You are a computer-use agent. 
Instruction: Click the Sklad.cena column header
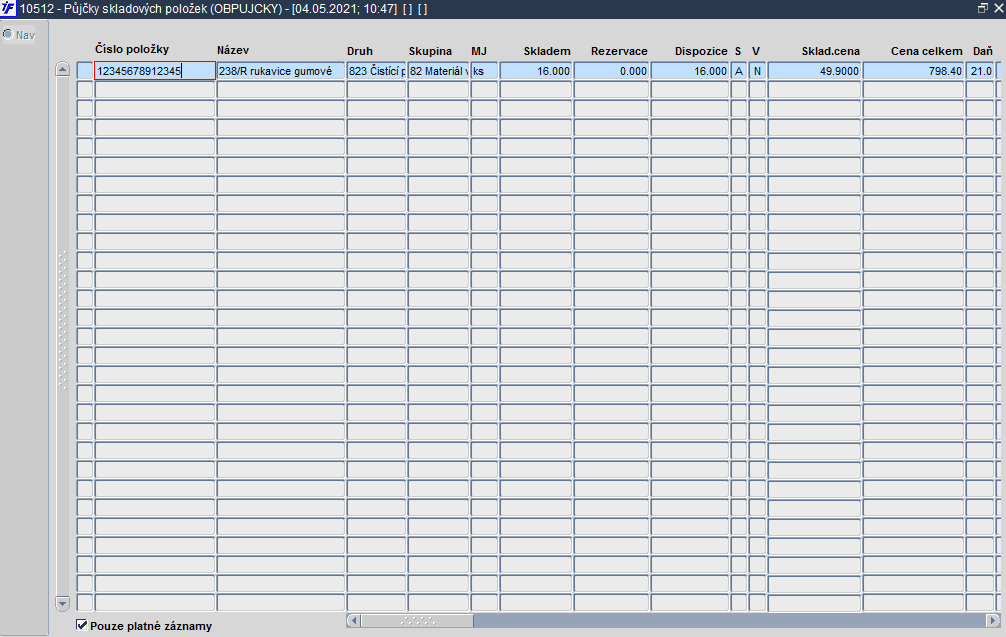coord(830,51)
